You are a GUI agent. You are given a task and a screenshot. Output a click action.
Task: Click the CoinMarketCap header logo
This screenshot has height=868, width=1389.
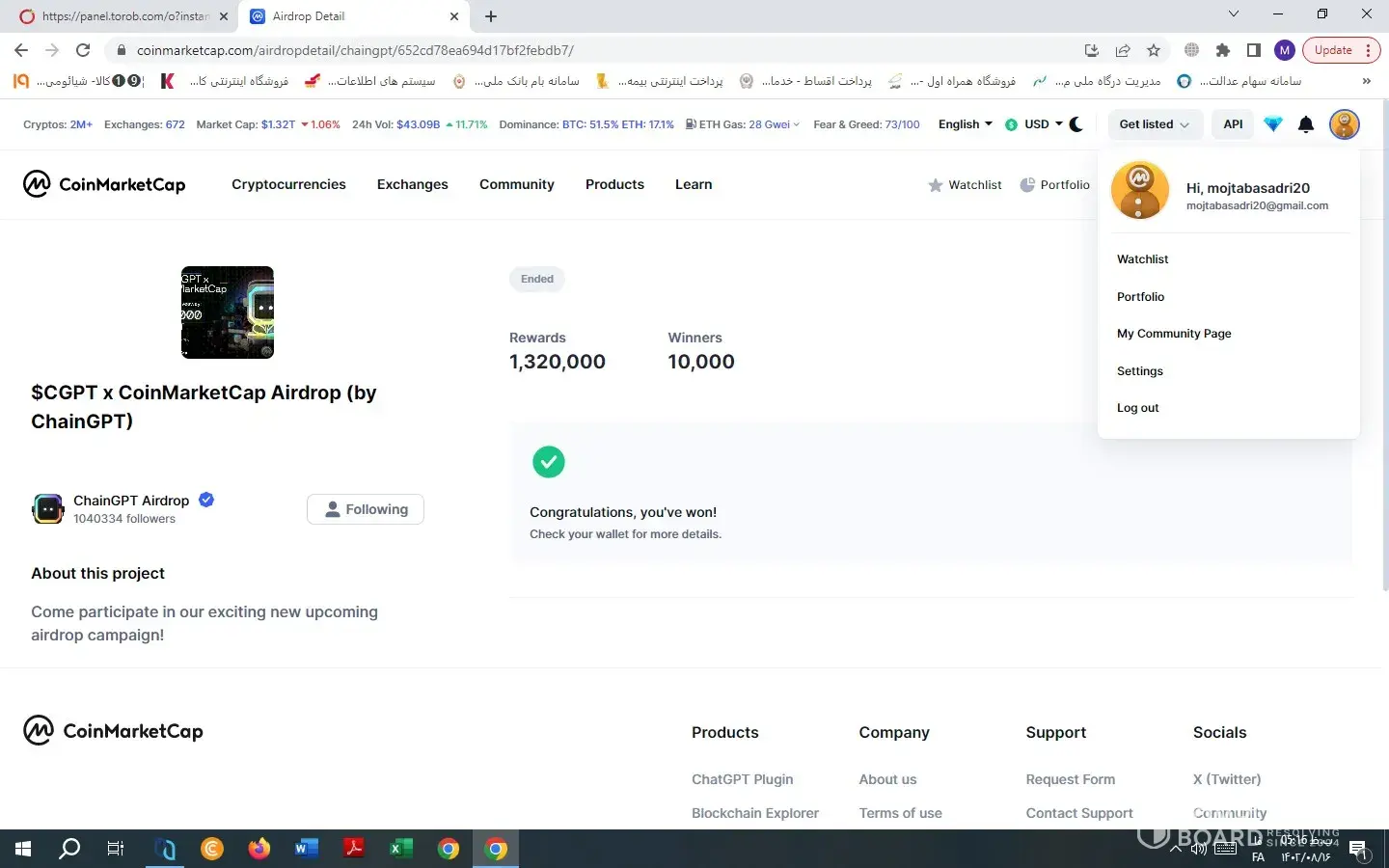tap(104, 184)
